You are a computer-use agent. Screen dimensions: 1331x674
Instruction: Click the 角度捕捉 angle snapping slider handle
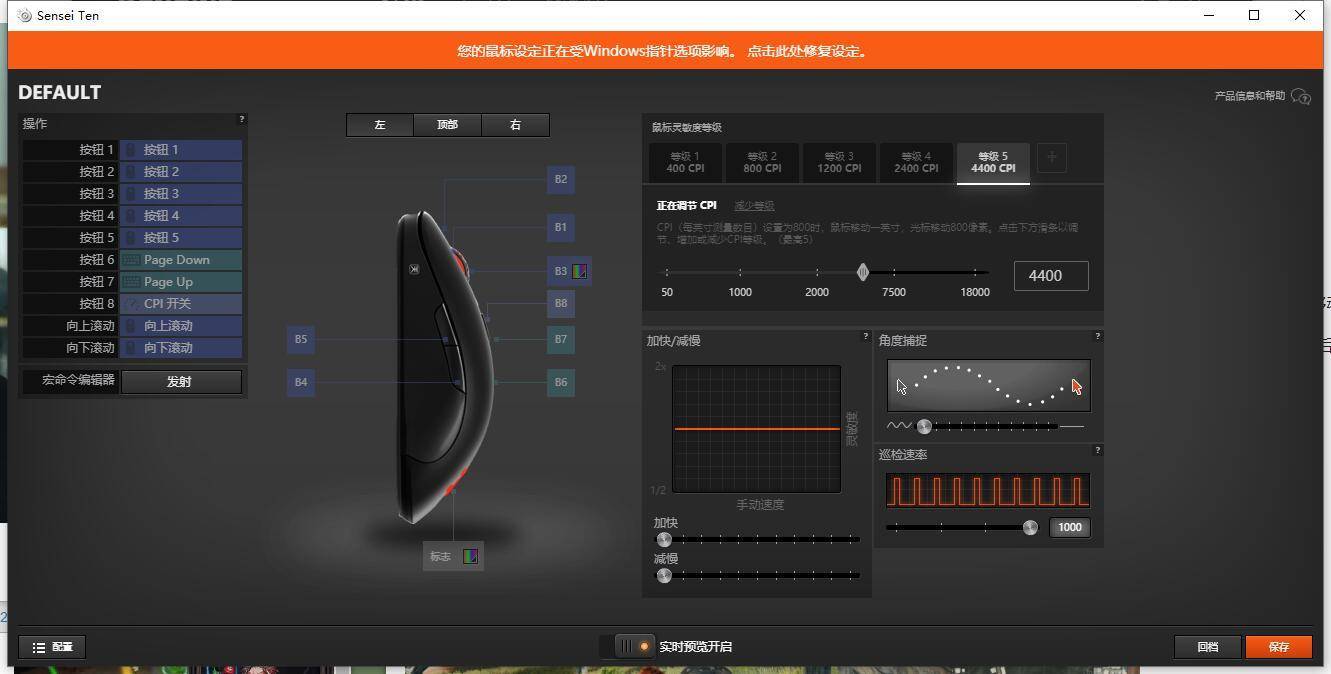(924, 426)
